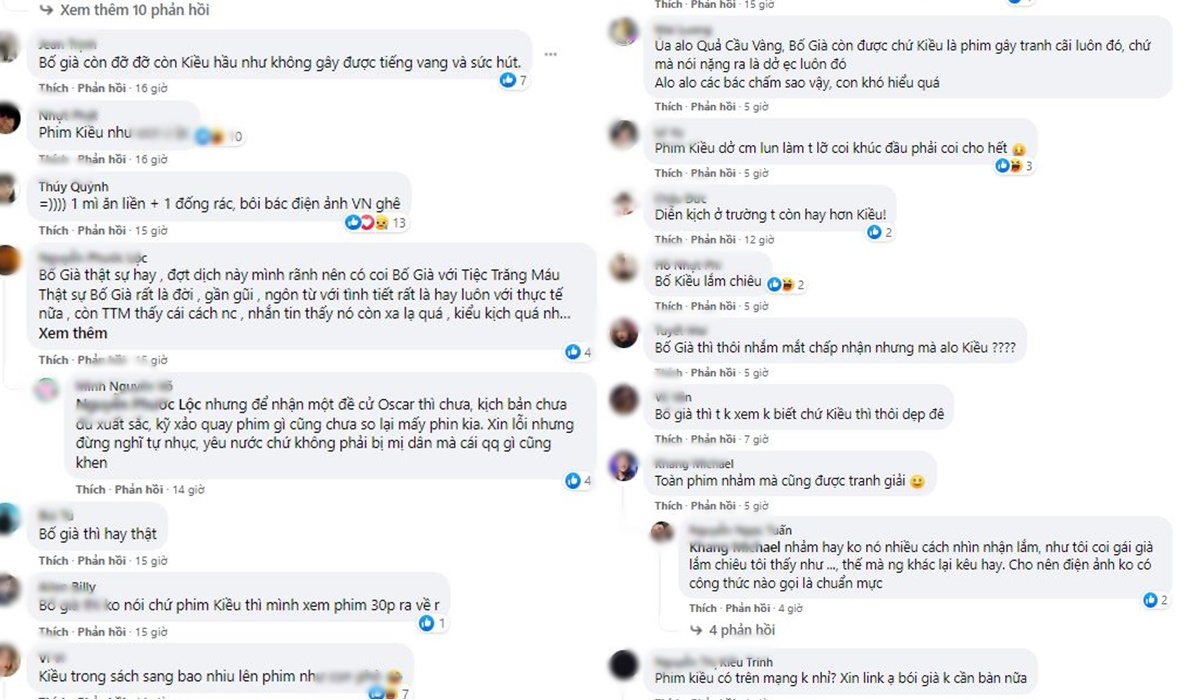Click reaction icons on Thúy Quỳnh's comment

(367, 223)
